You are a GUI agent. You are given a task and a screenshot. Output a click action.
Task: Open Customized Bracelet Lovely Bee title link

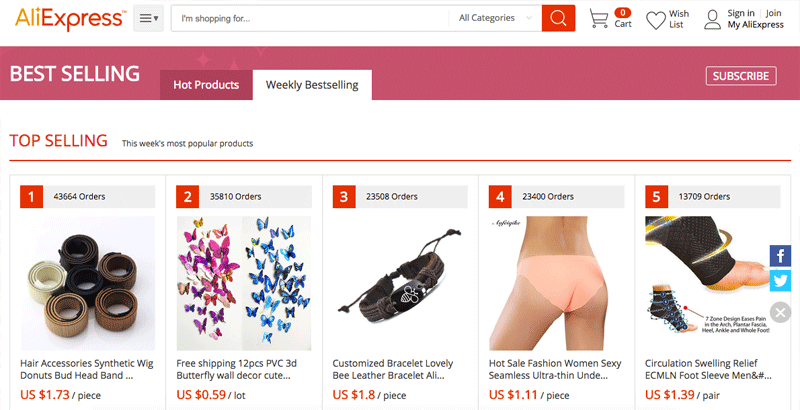coord(393,369)
